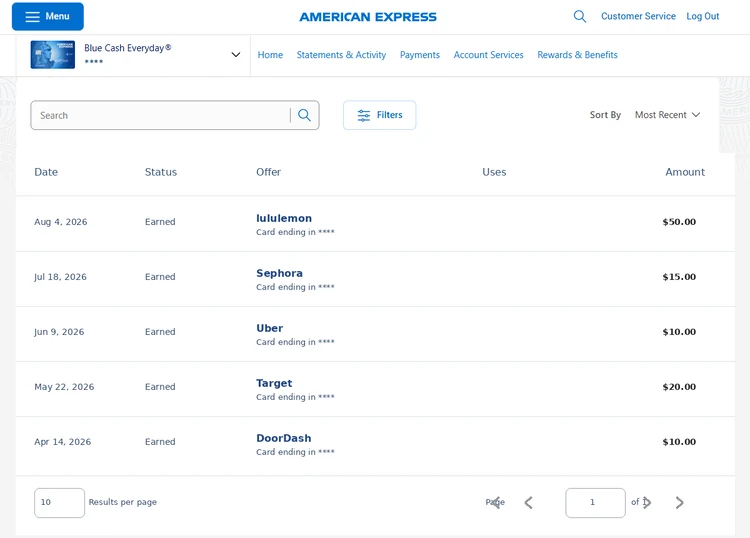Click the header search magnifier icon
Image resolution: width=750 pixels, height=538 pixels.
click(580, 16)
